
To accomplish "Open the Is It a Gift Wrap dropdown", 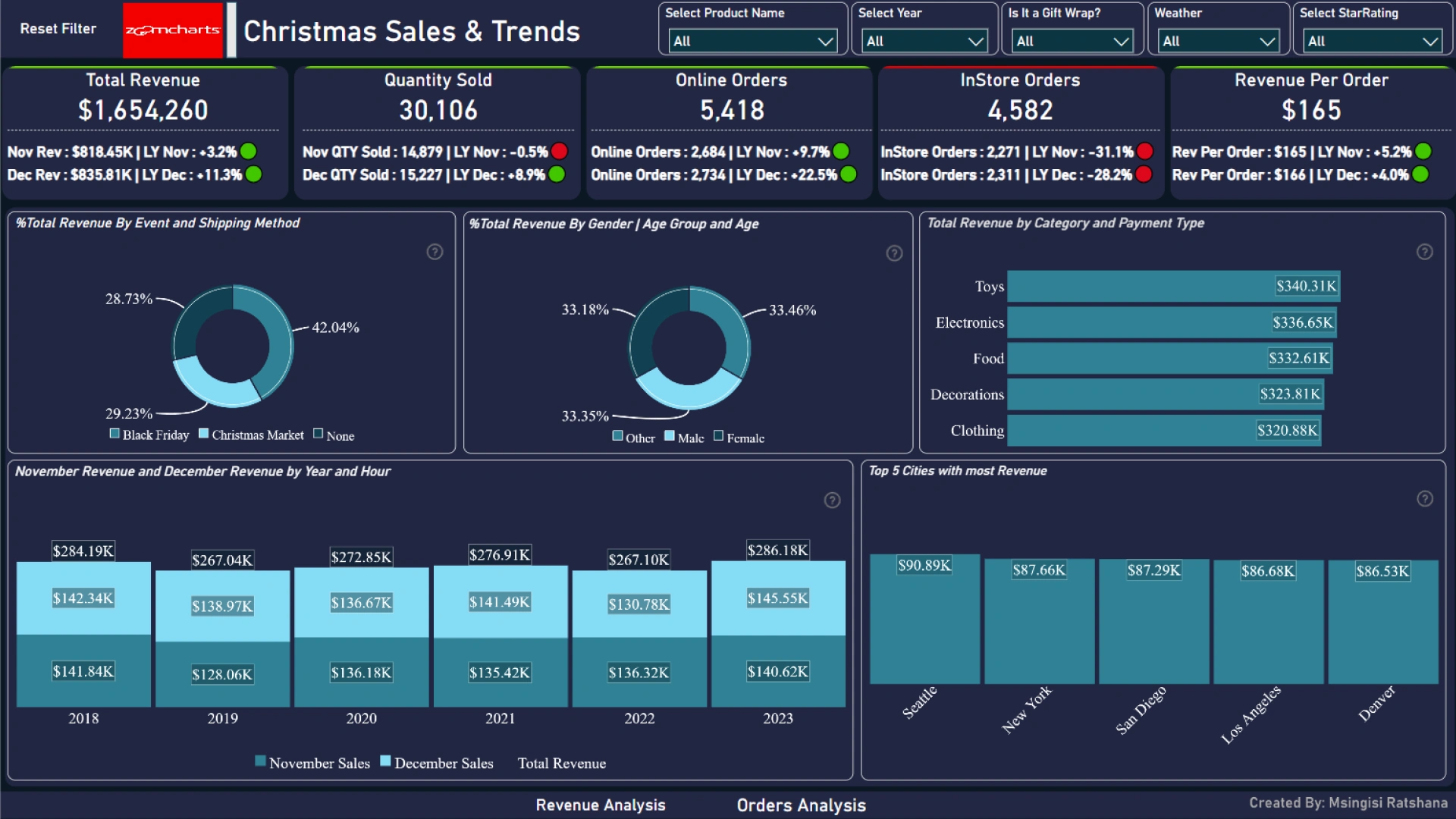I will pyautogui.click(x=1072, y=41).
